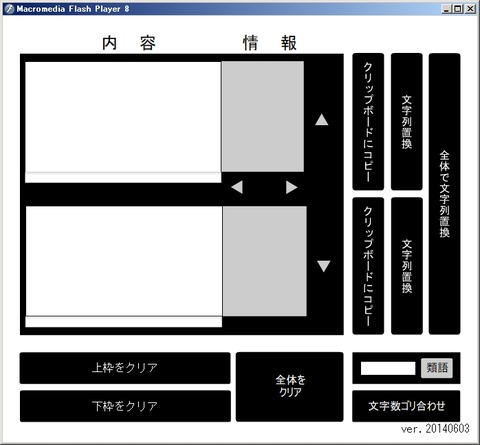Copy lower frame to clipboard (クリップボードにコピー)
This screenshot has height=445, width=480.
(368, 266)
